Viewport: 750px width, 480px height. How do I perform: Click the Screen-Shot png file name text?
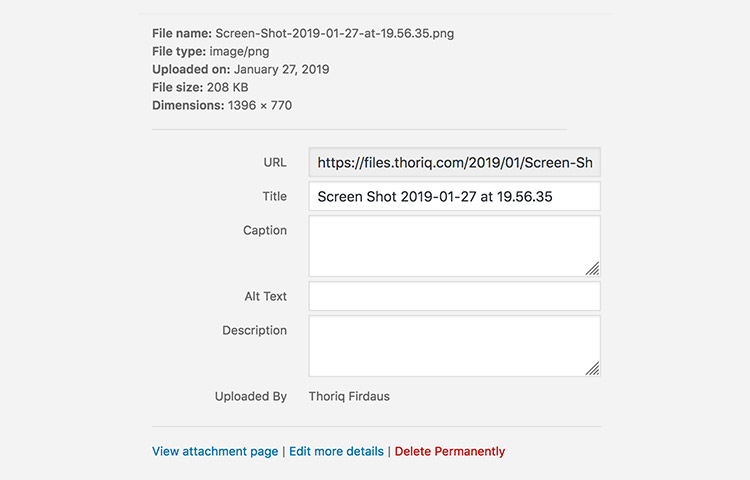pos(334,33)
